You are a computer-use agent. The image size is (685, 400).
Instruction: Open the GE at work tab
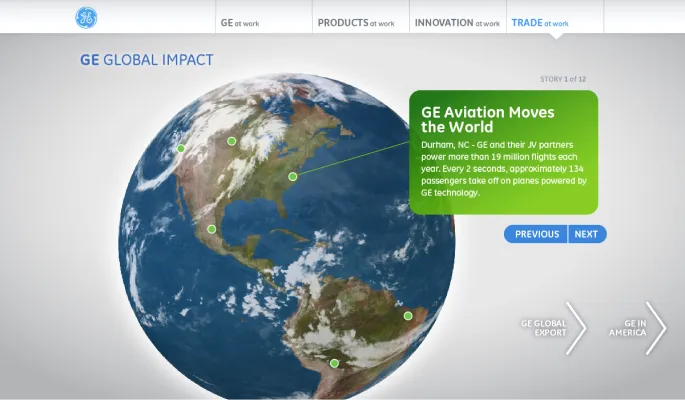239,23
